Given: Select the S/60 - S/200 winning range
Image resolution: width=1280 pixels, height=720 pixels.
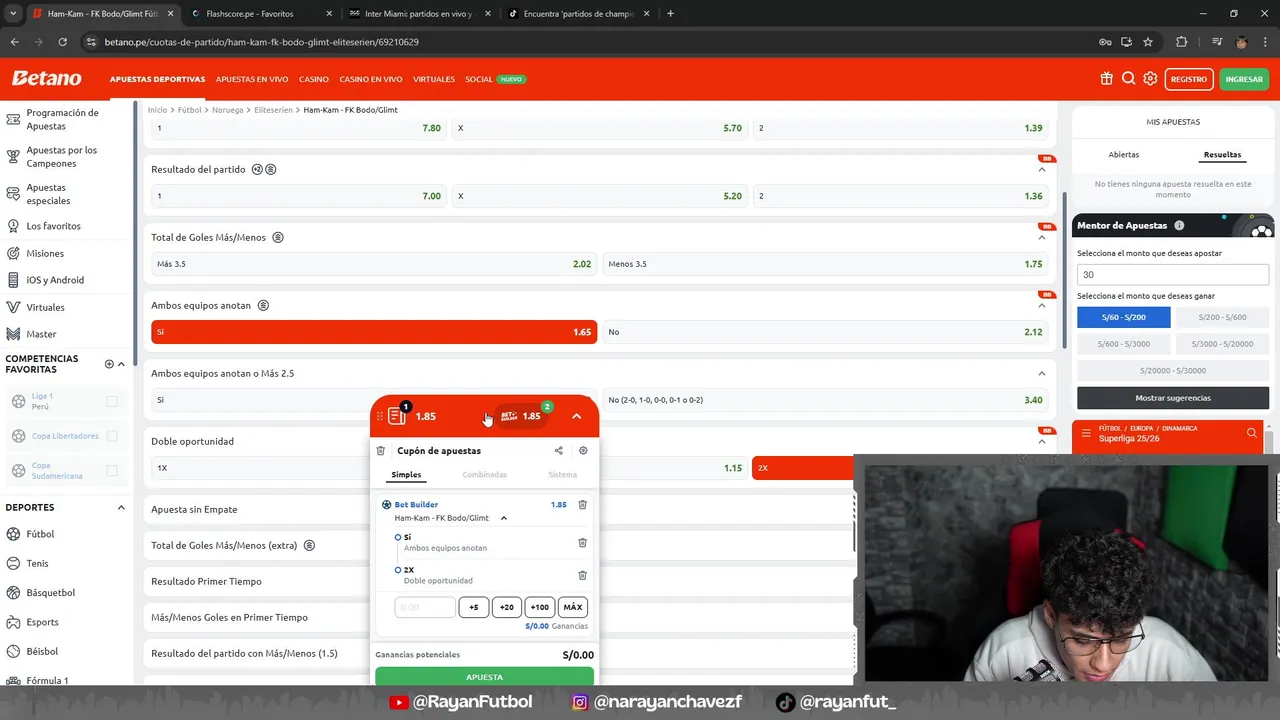Looking at the screenshot, I should 1123,317.
